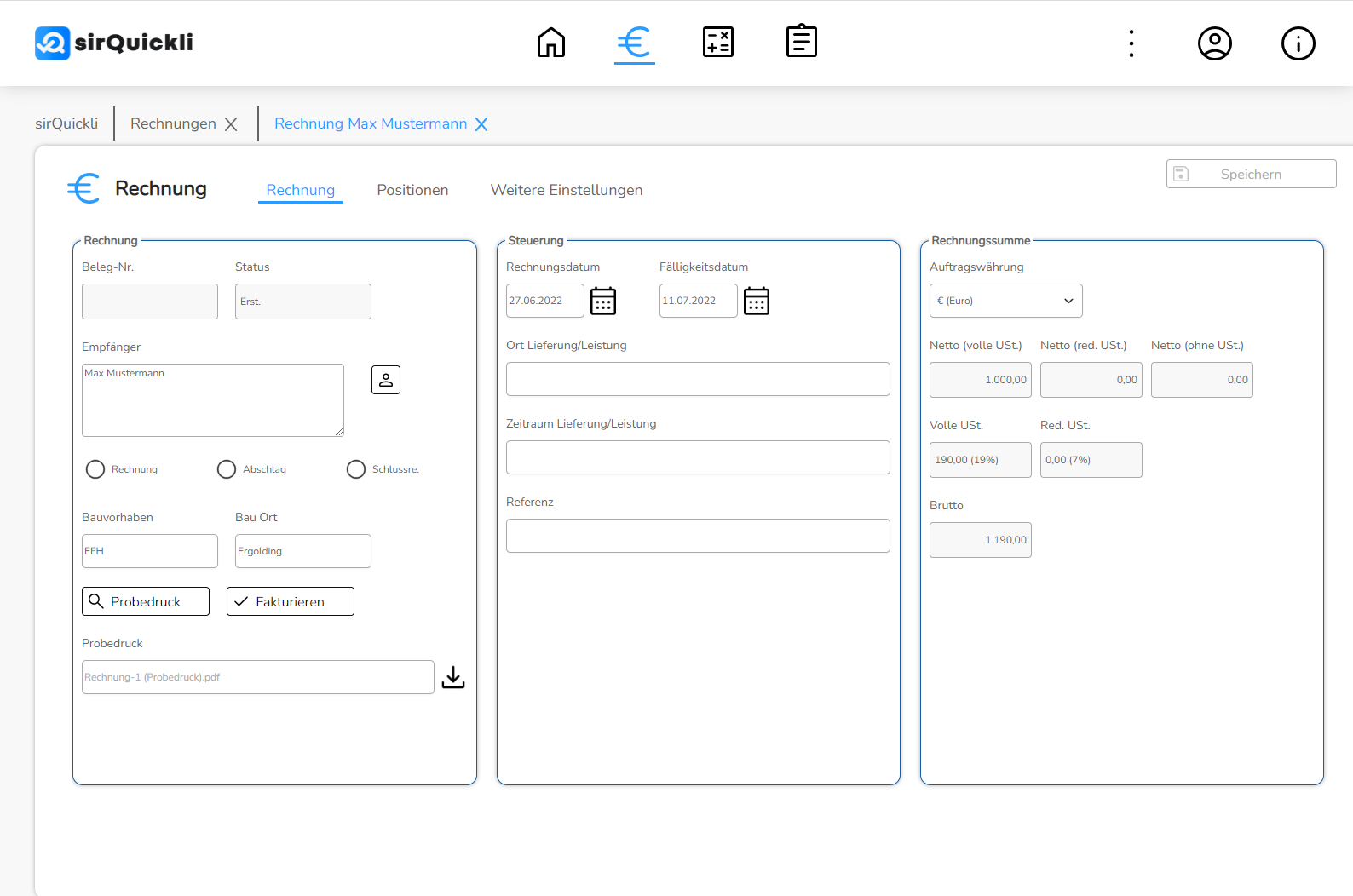Switch to the Positionen tab

coord(412,190)
